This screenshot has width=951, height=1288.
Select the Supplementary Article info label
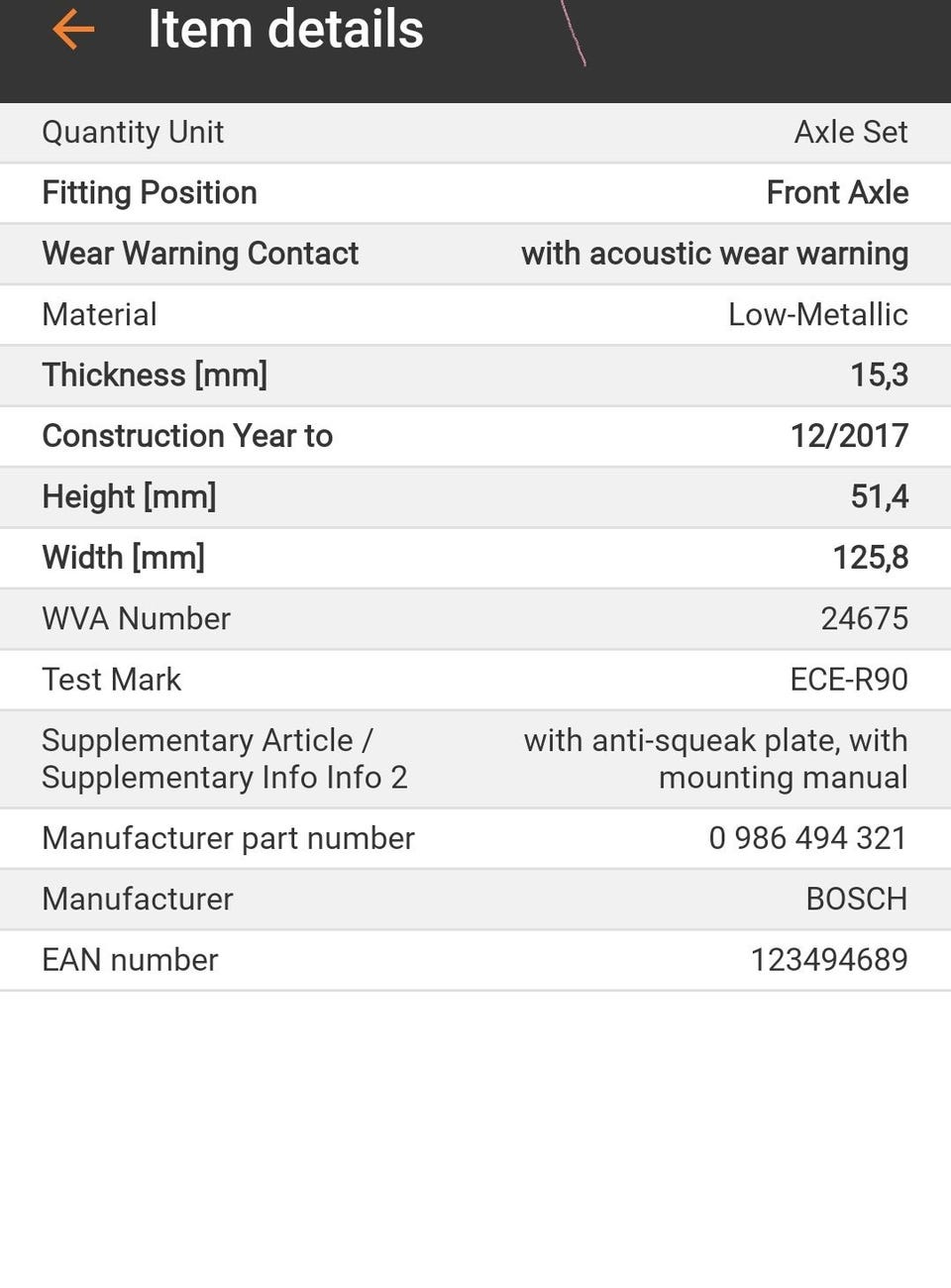point(224,759)
